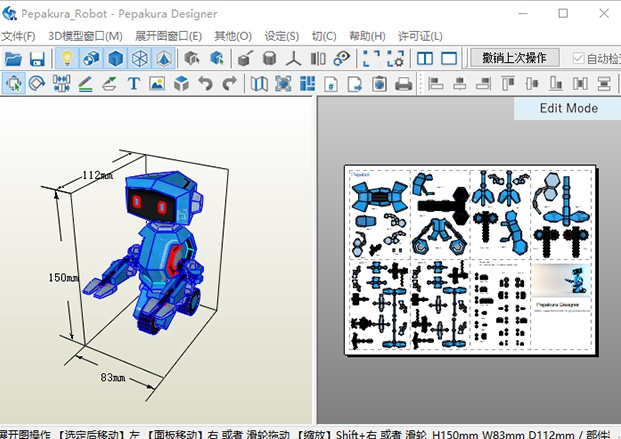Click the gray box with pointer line icon

pos(245,59)
